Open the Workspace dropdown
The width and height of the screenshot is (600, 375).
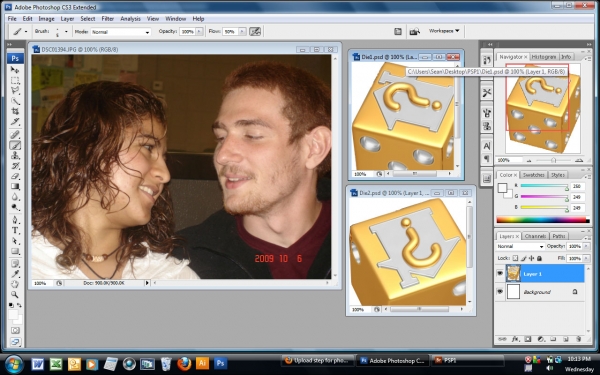444,31
